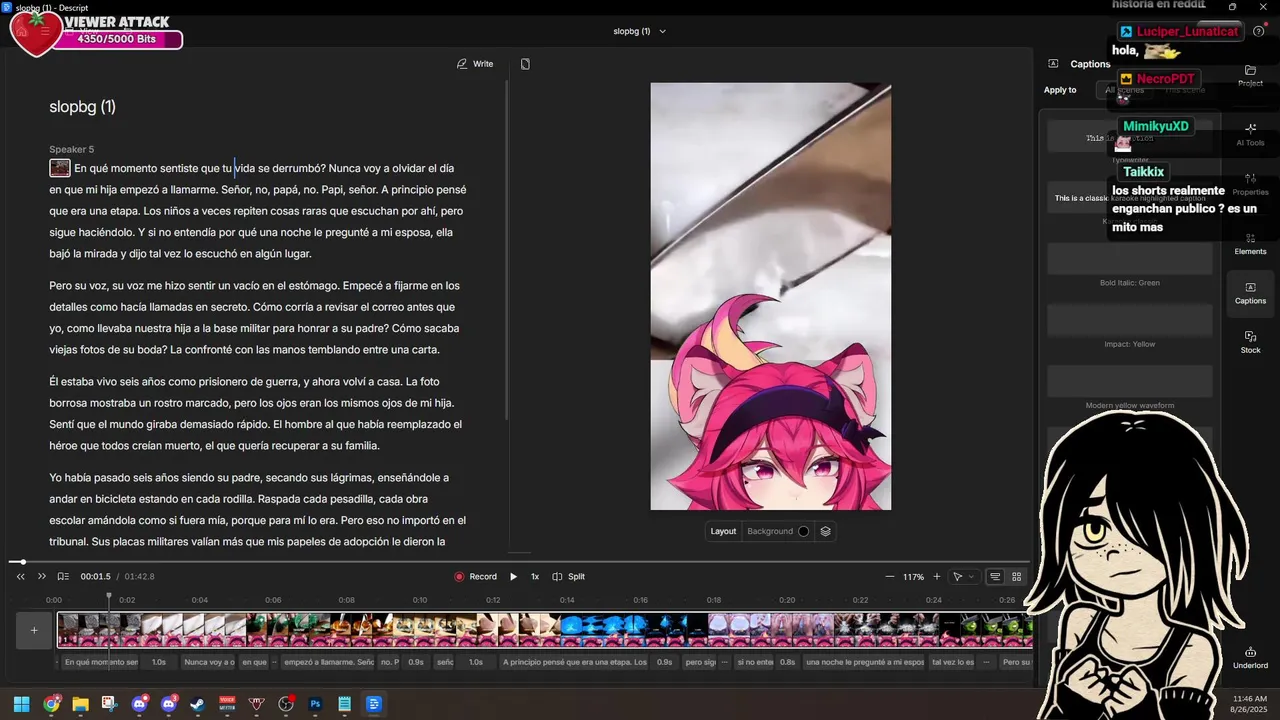Click the Captions panel header icon
Screen dimensions: 1280x720
coord(1053,63)
